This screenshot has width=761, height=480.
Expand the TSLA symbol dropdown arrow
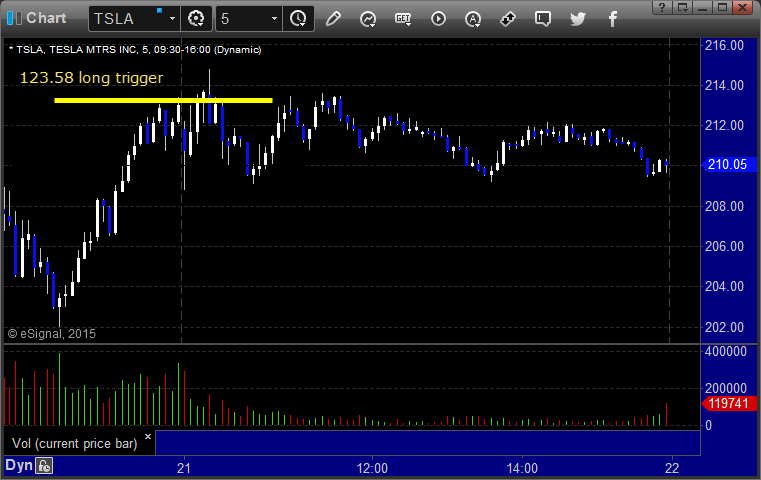(x=172, y=19)
